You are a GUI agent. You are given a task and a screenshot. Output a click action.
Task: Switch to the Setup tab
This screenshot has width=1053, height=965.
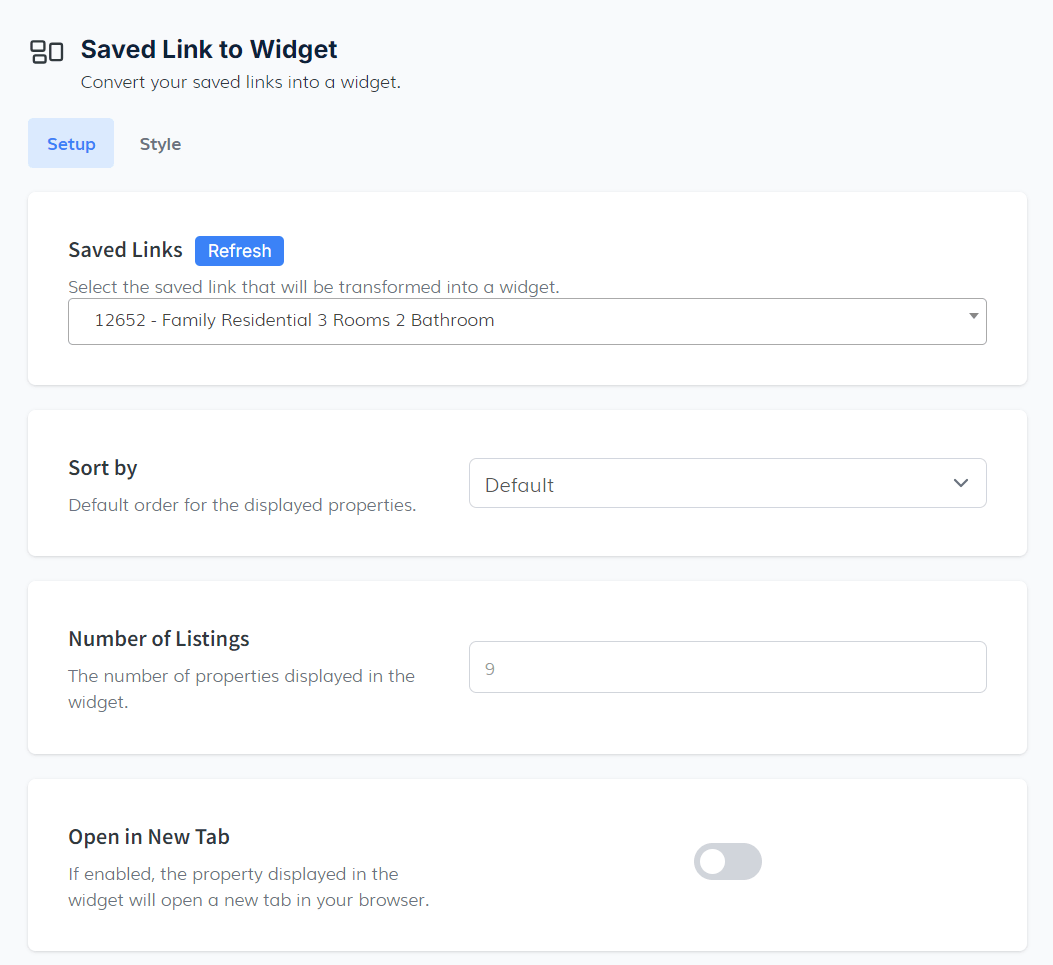click(71, 144)
